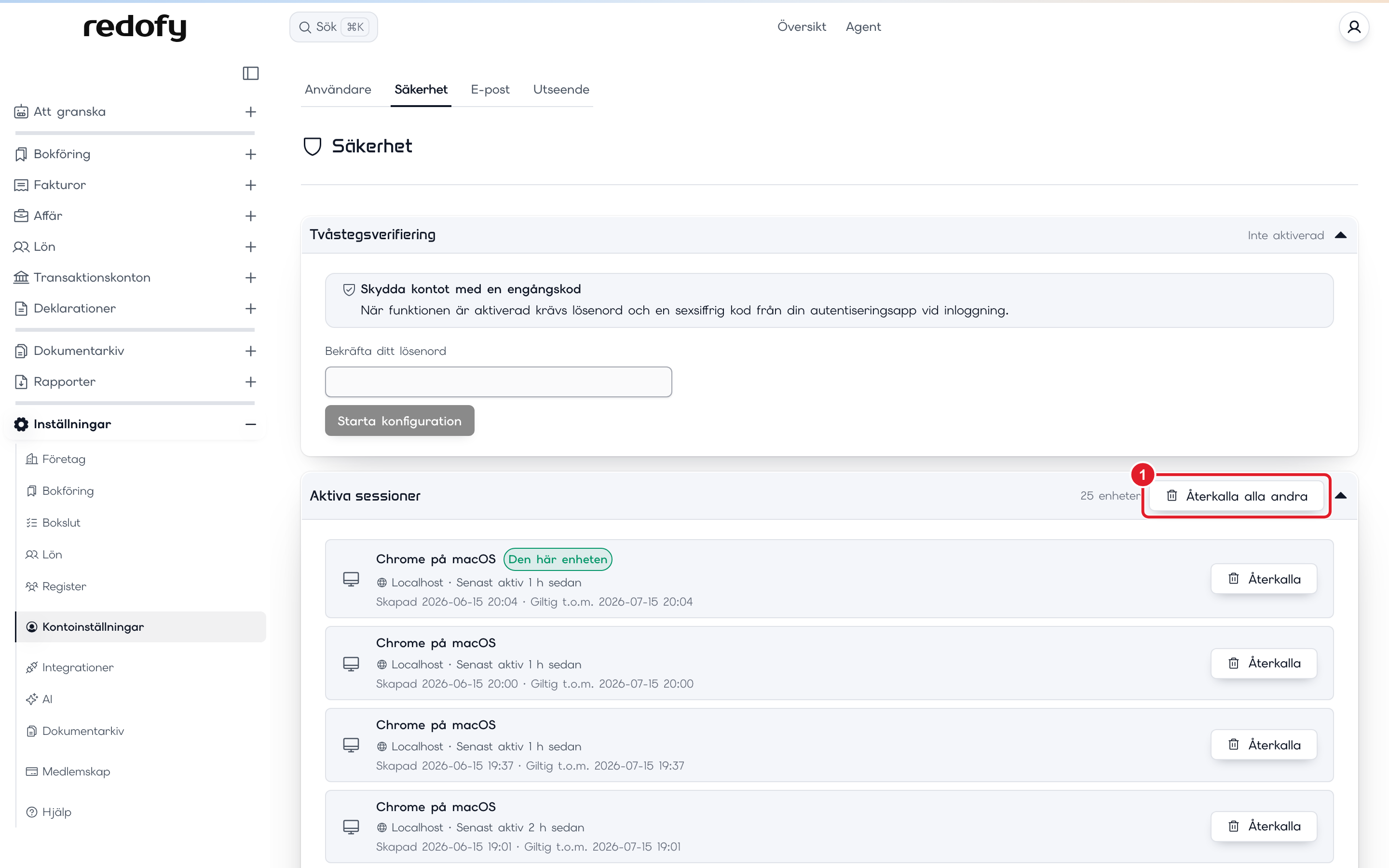Open the user profile icon
1389x868 pixels.
tap(1354, 27)
